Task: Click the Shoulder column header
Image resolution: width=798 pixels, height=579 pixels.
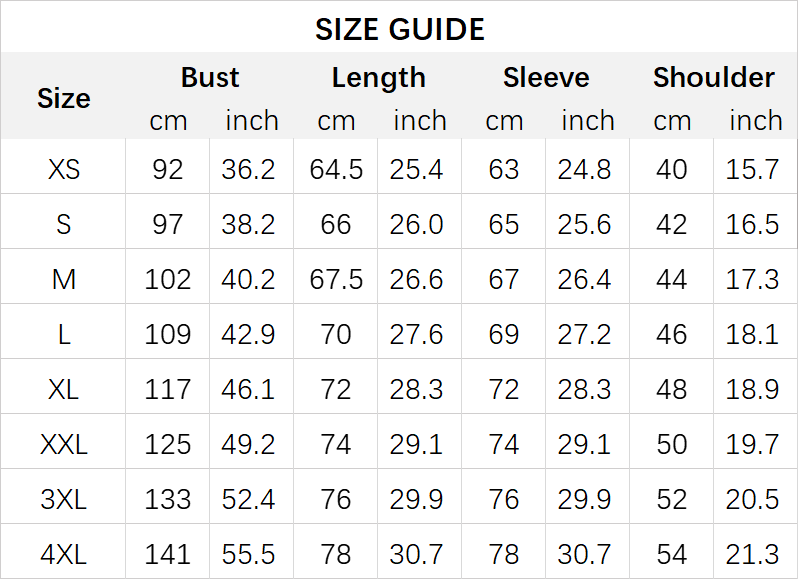Action: (713, 78)
